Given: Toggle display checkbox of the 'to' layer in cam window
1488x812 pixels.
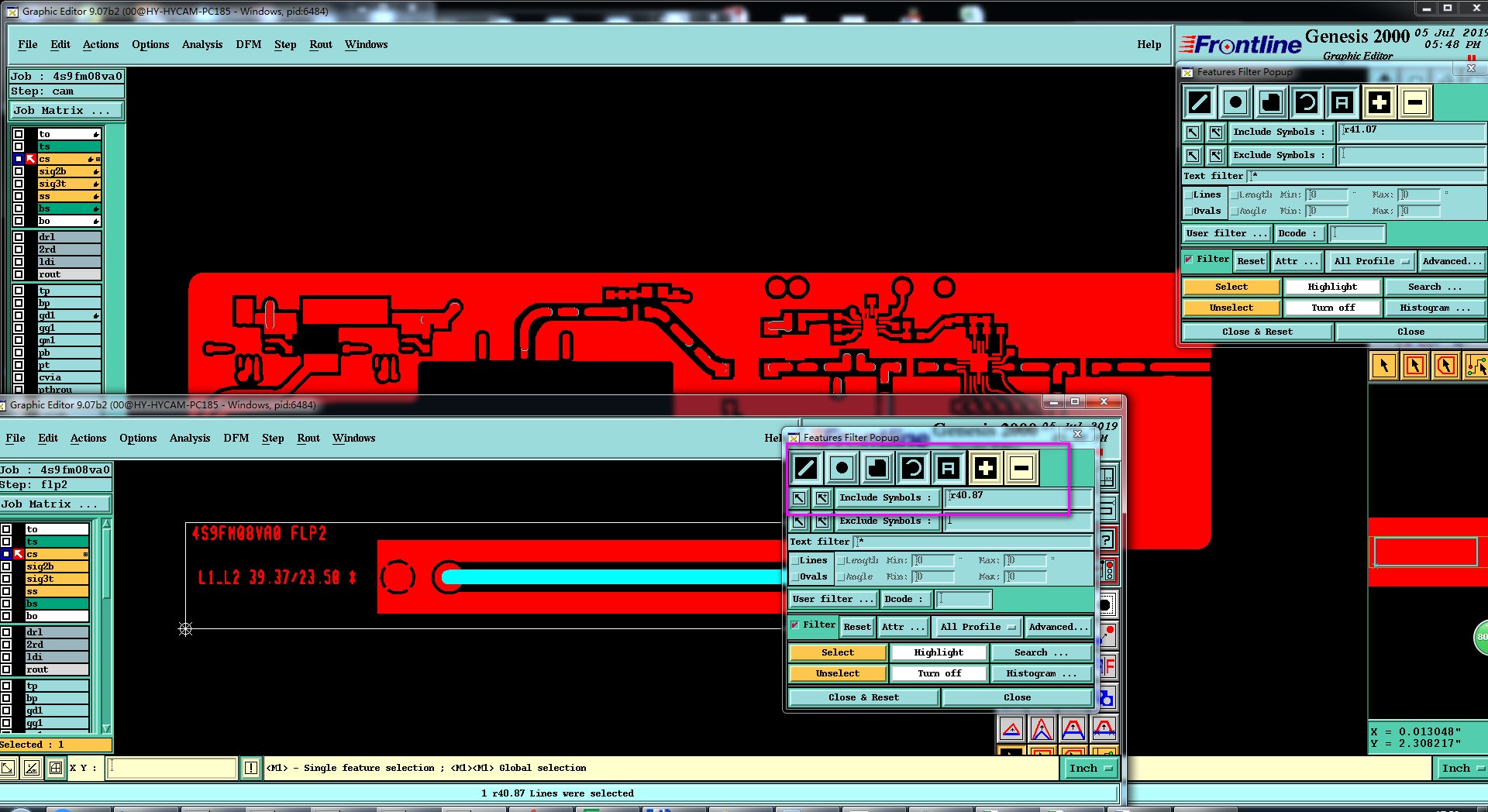Looking at the screenshot, I should coord(19,134).
